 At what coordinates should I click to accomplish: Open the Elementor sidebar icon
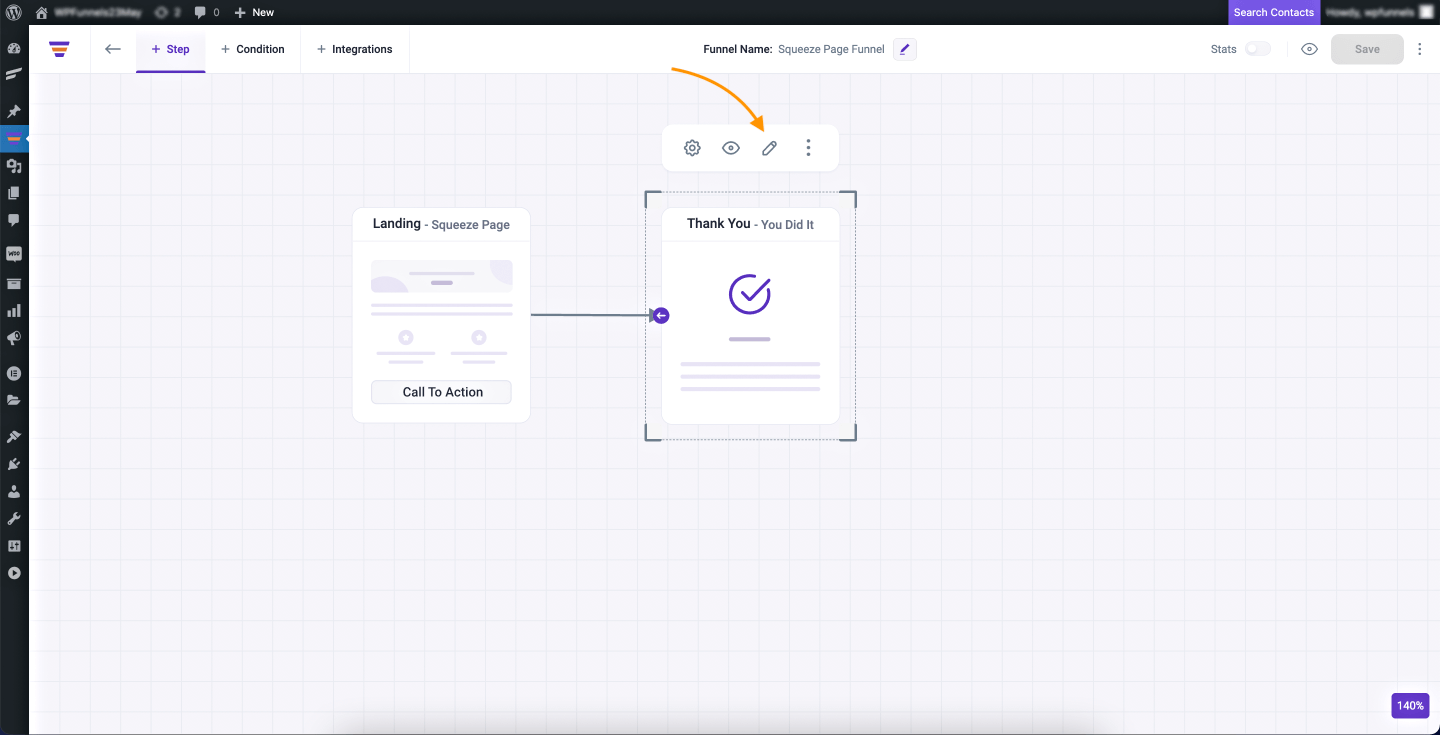(14, 373)
